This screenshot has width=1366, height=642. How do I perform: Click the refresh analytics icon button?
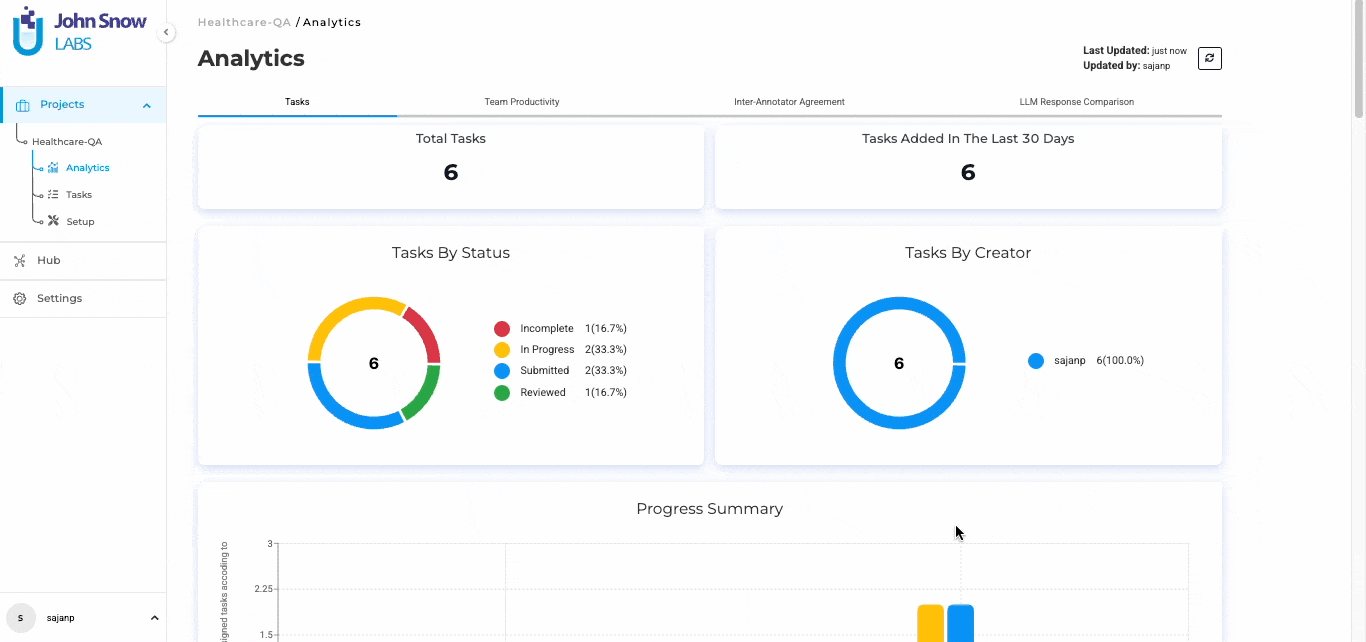[1209, 59]
